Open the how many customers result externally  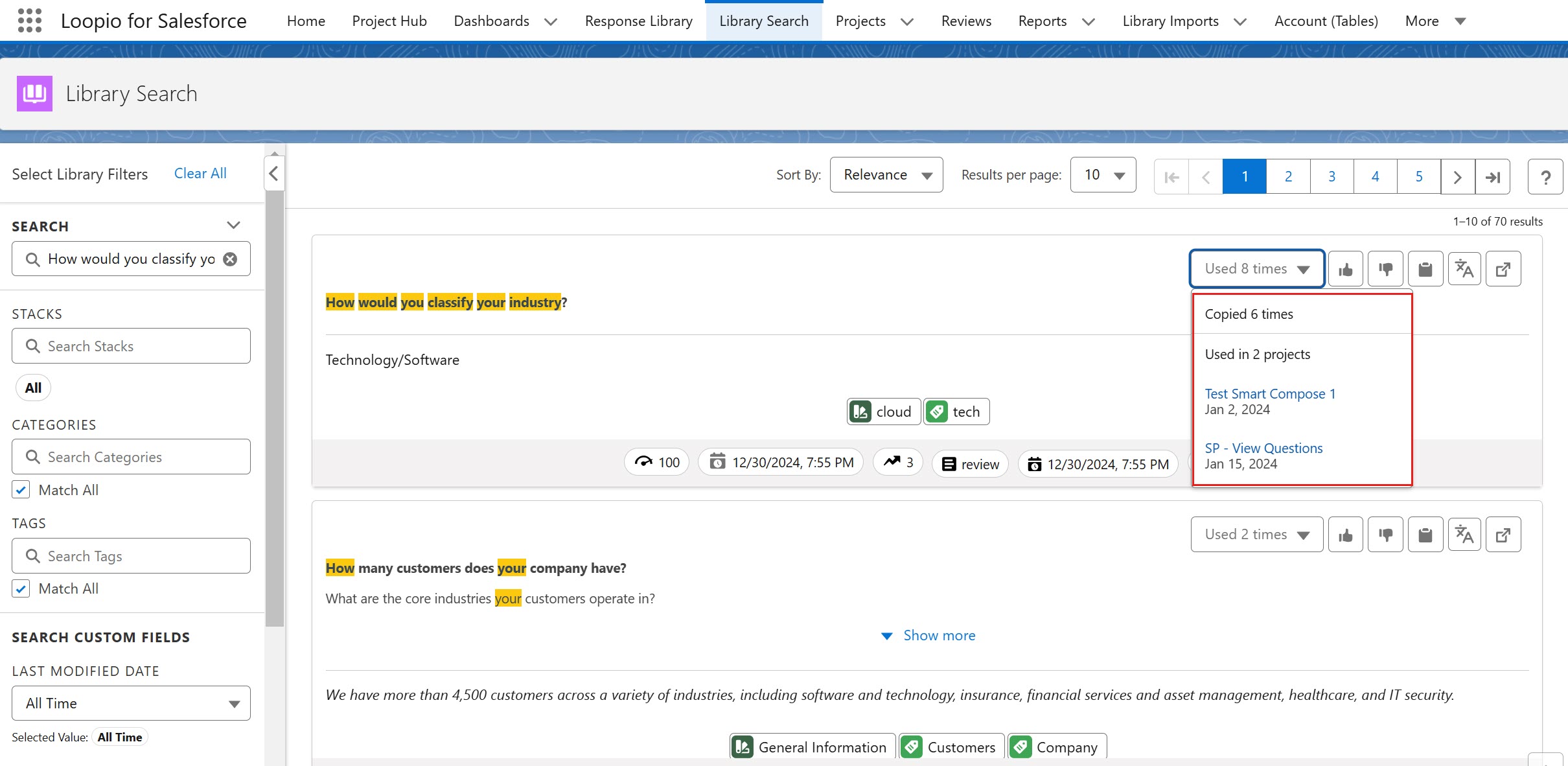[1503, 535]
